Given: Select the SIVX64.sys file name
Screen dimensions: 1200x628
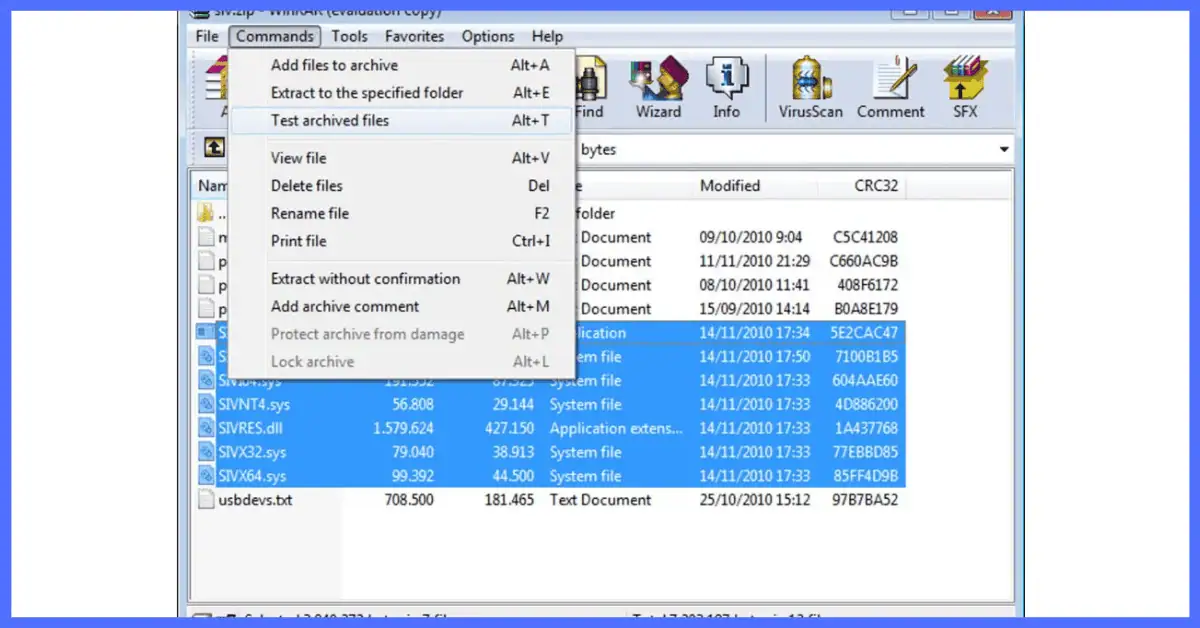Looking at the screenshot, I should click(252, 477).
